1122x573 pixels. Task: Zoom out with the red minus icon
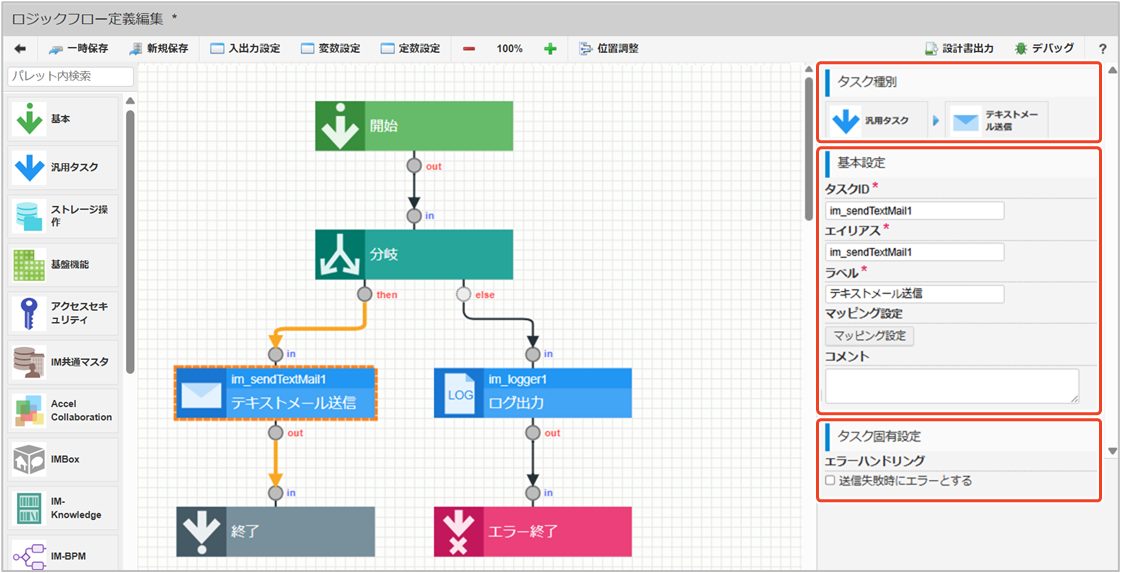[x=469, y=49]
